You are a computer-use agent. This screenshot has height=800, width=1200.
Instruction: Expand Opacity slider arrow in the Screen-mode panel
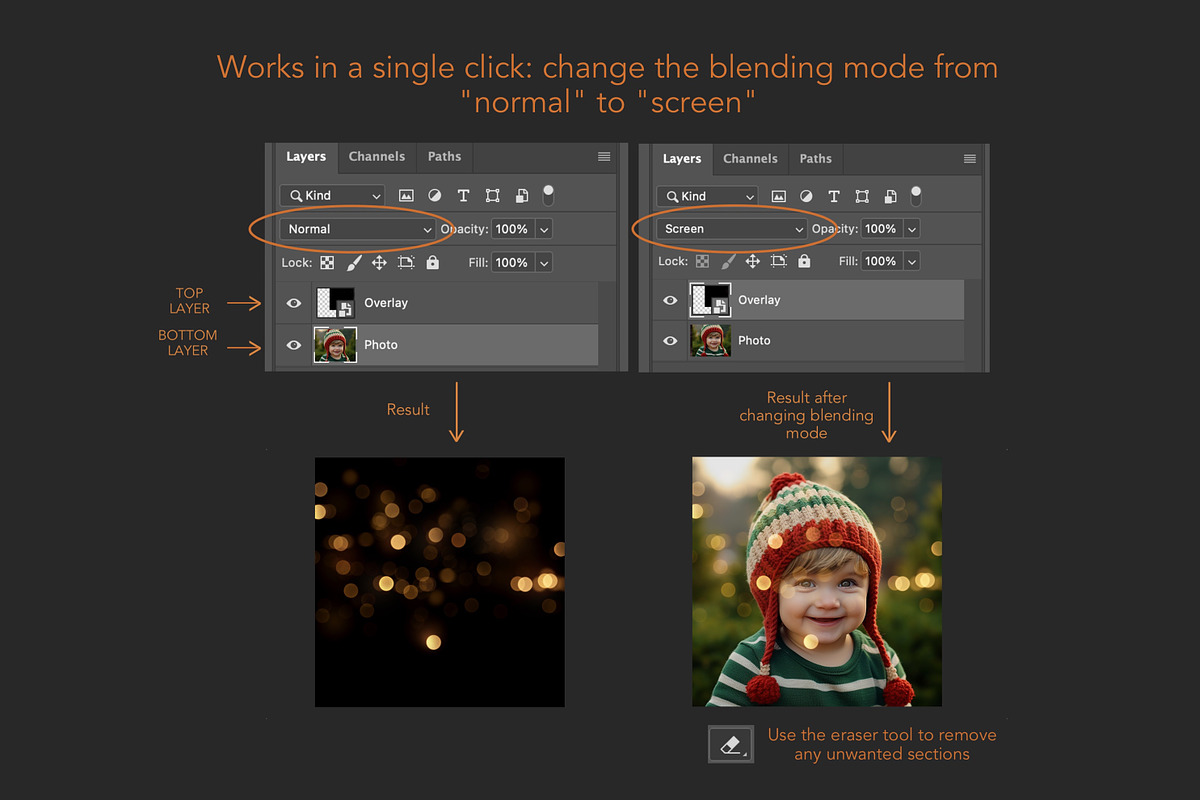912,229
